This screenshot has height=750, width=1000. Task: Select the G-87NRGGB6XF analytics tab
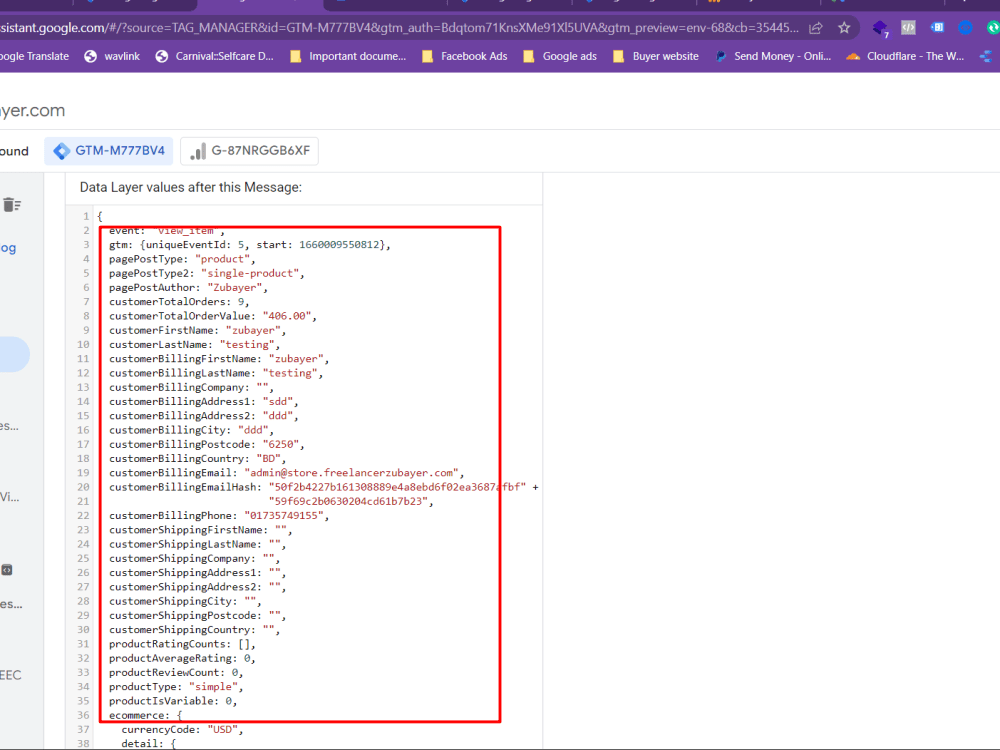(x=249, y=151)
